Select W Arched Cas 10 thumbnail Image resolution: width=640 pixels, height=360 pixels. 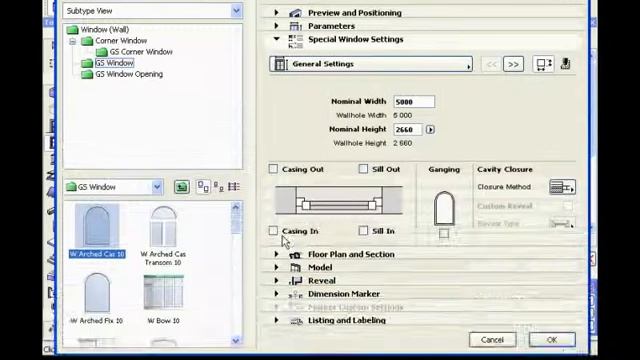click(x=97, y=227)
